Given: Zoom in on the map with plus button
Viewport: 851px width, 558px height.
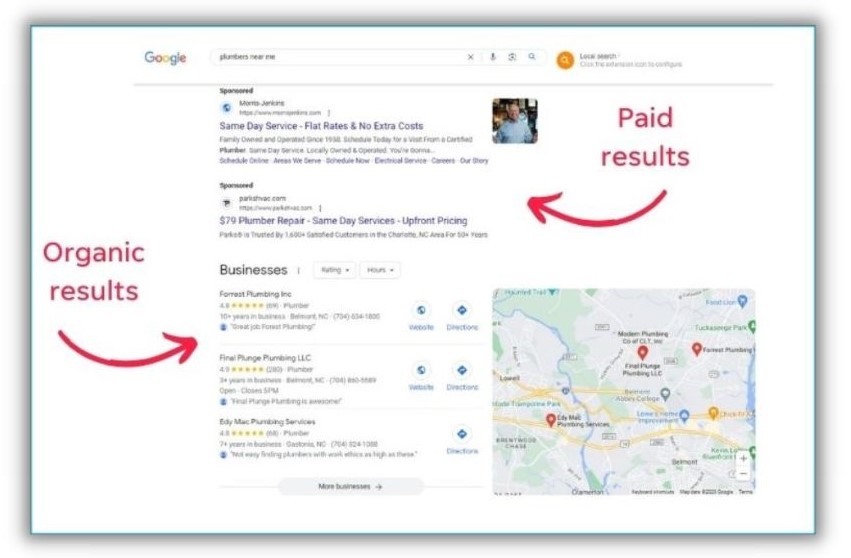Looking at the screenshot, I should click(x=742, y=458).
